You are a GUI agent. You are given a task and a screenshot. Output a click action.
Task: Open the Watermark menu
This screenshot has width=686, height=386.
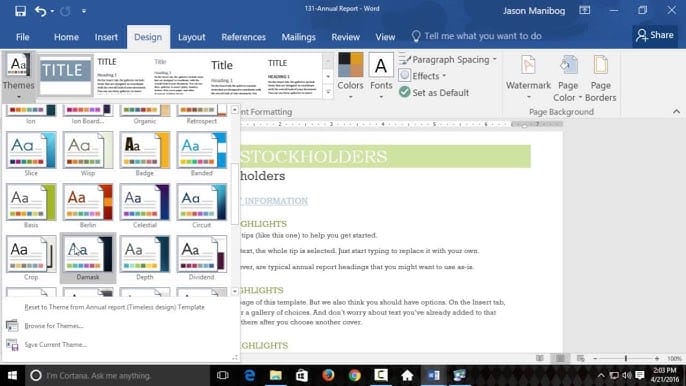(x=528, y=77)
